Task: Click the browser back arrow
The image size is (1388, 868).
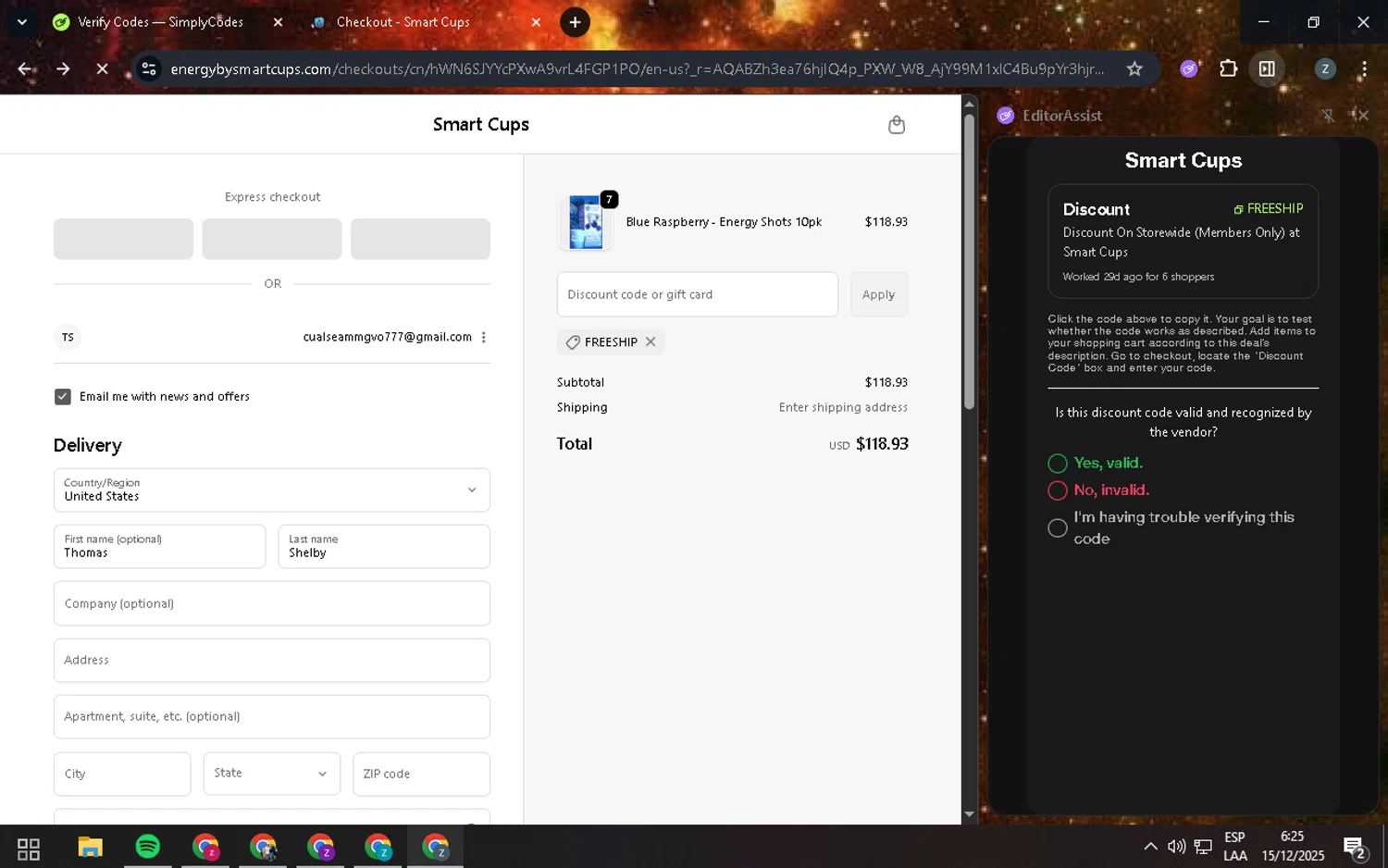Action: click(25, 69)
